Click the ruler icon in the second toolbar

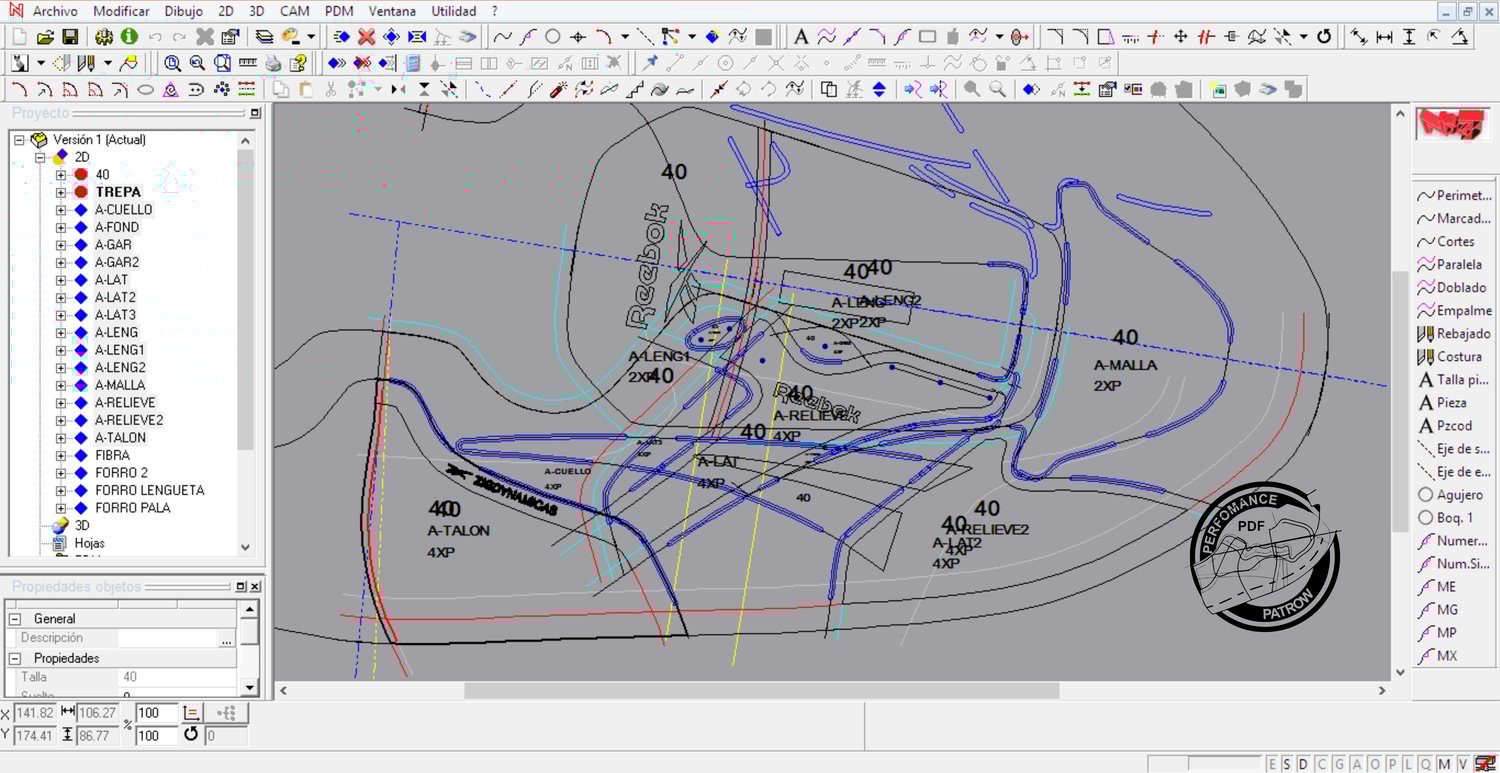tap(247, 63)
